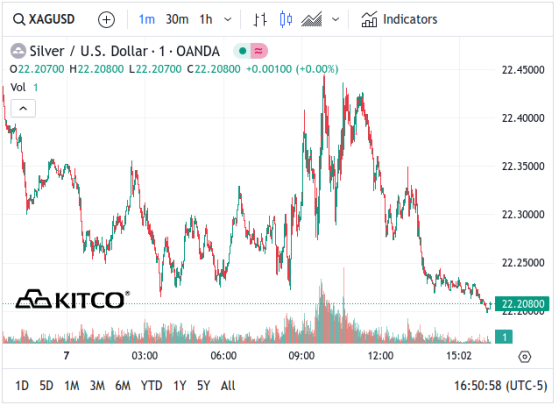559x405 pixels.
Task: Select the All date range
Action: click(228, 386)
